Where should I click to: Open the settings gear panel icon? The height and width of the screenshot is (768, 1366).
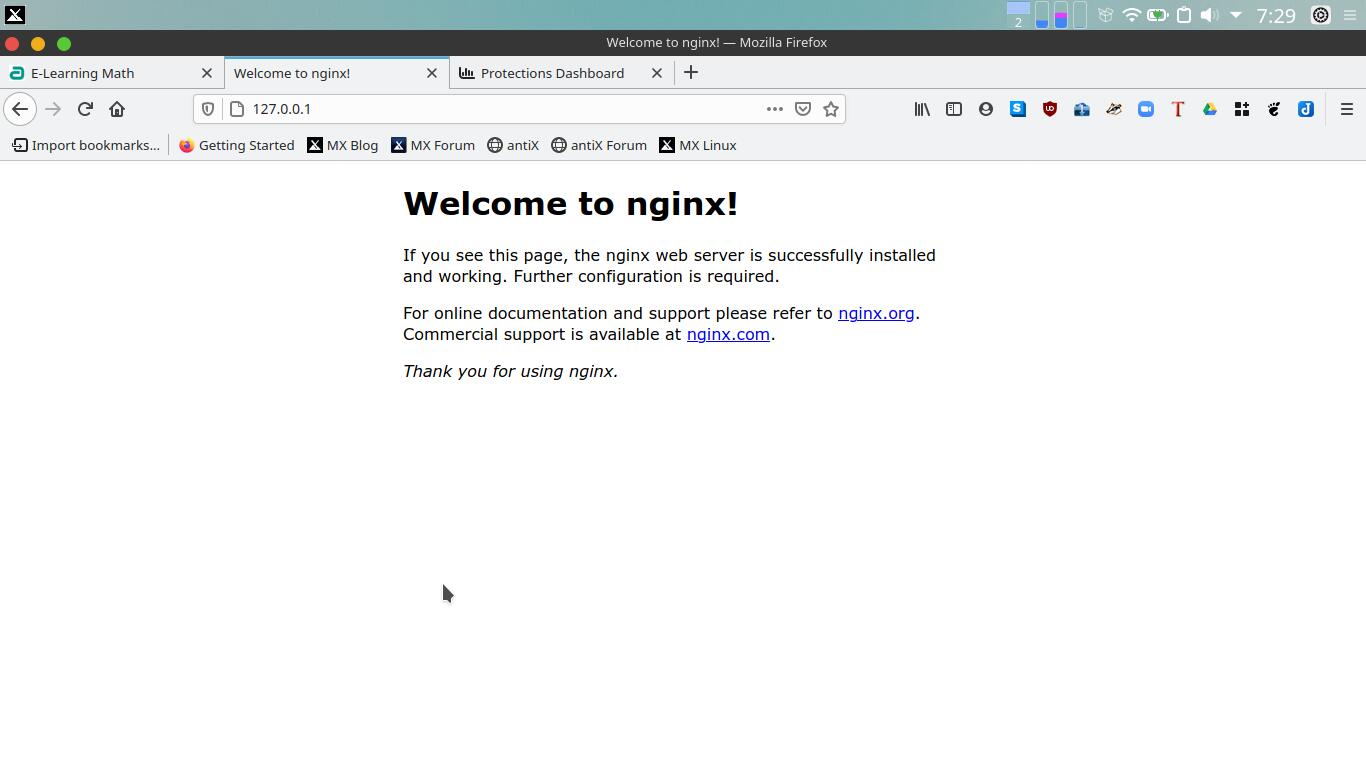(1321, 15)
